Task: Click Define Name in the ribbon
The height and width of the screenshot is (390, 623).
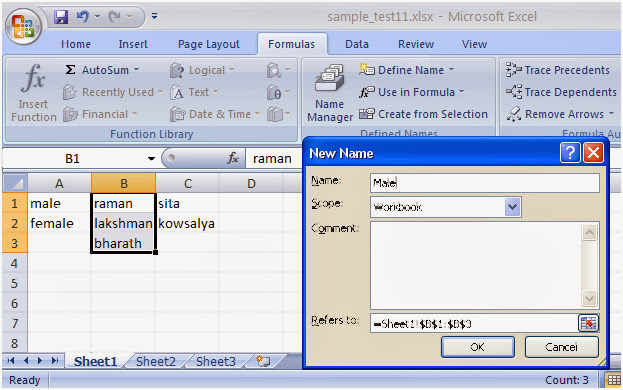Action: [x=406, y=70]
